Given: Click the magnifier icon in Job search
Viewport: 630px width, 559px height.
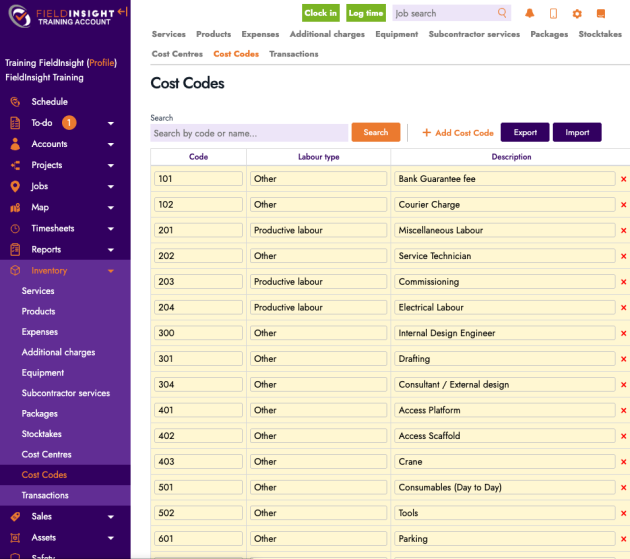Looking at the screenshot, I should pos(502,13).
